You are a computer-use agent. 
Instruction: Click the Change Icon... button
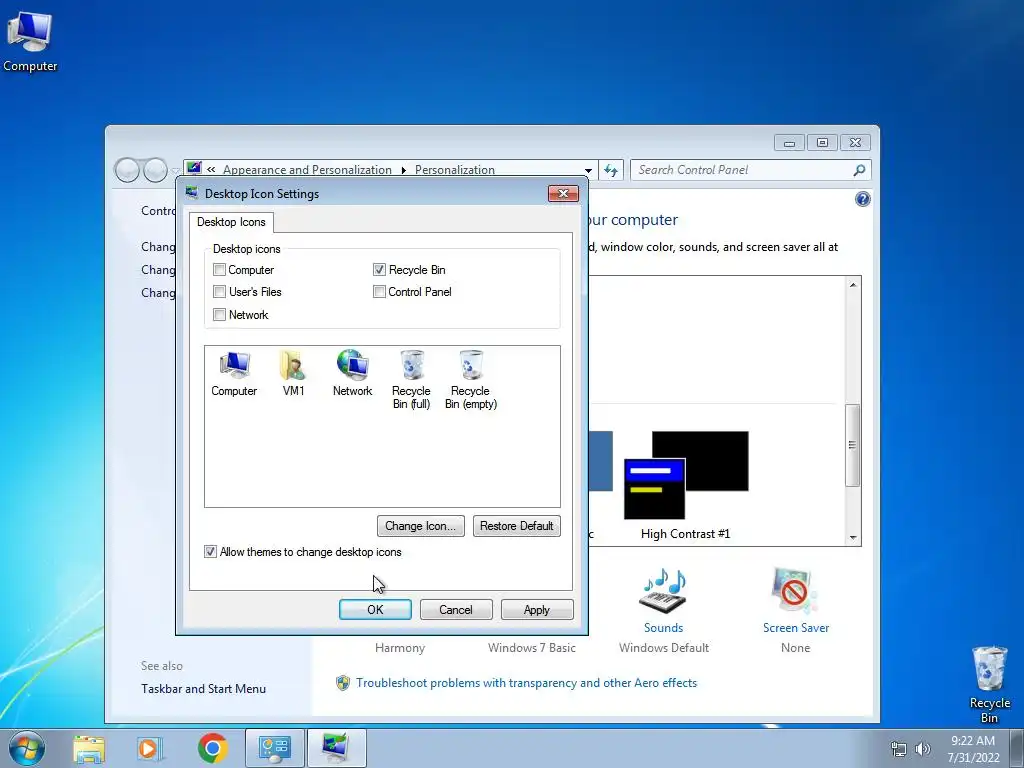click(421, 526)
